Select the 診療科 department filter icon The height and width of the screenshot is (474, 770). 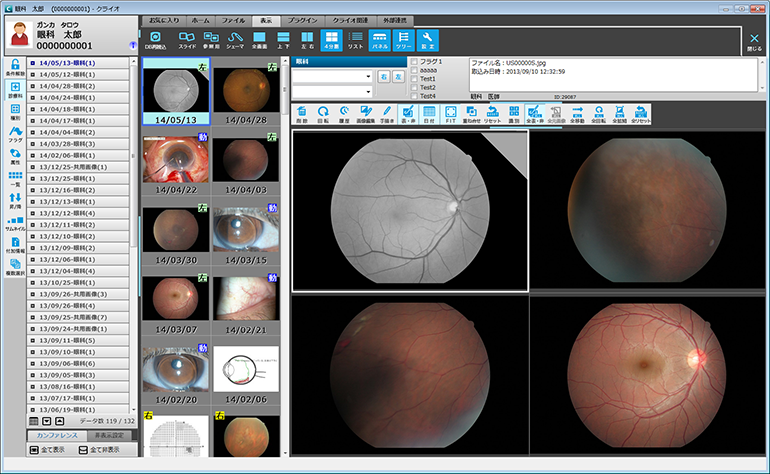click(15, 90)
